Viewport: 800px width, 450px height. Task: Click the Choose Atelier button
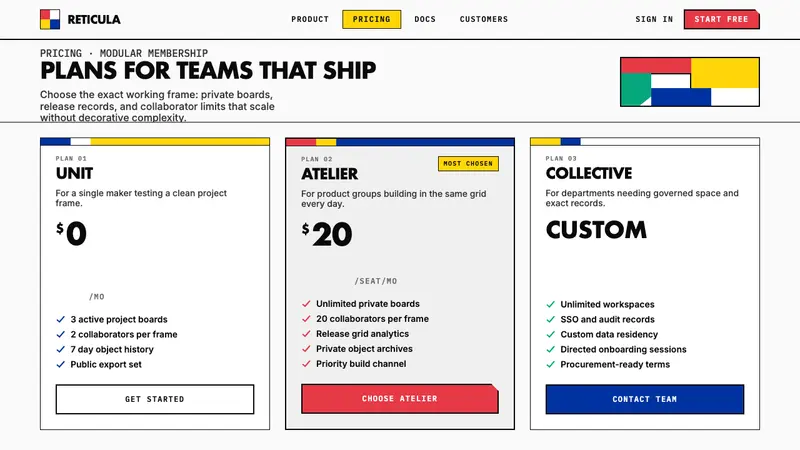click(x=399, y=398)
